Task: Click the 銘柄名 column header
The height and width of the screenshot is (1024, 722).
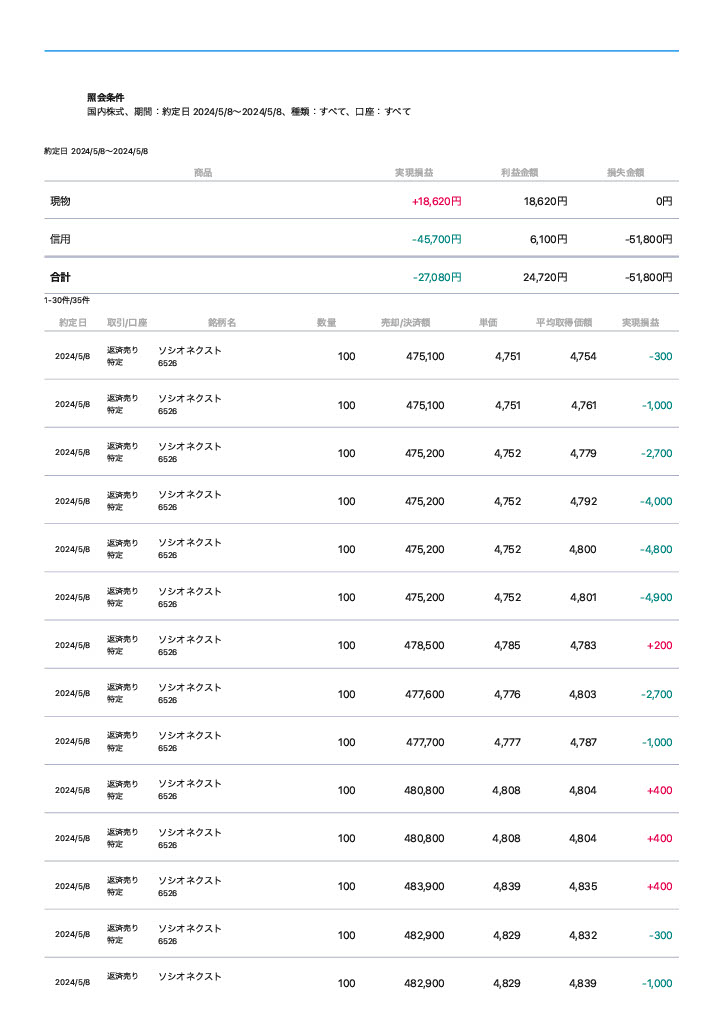Action: [221, 323]
